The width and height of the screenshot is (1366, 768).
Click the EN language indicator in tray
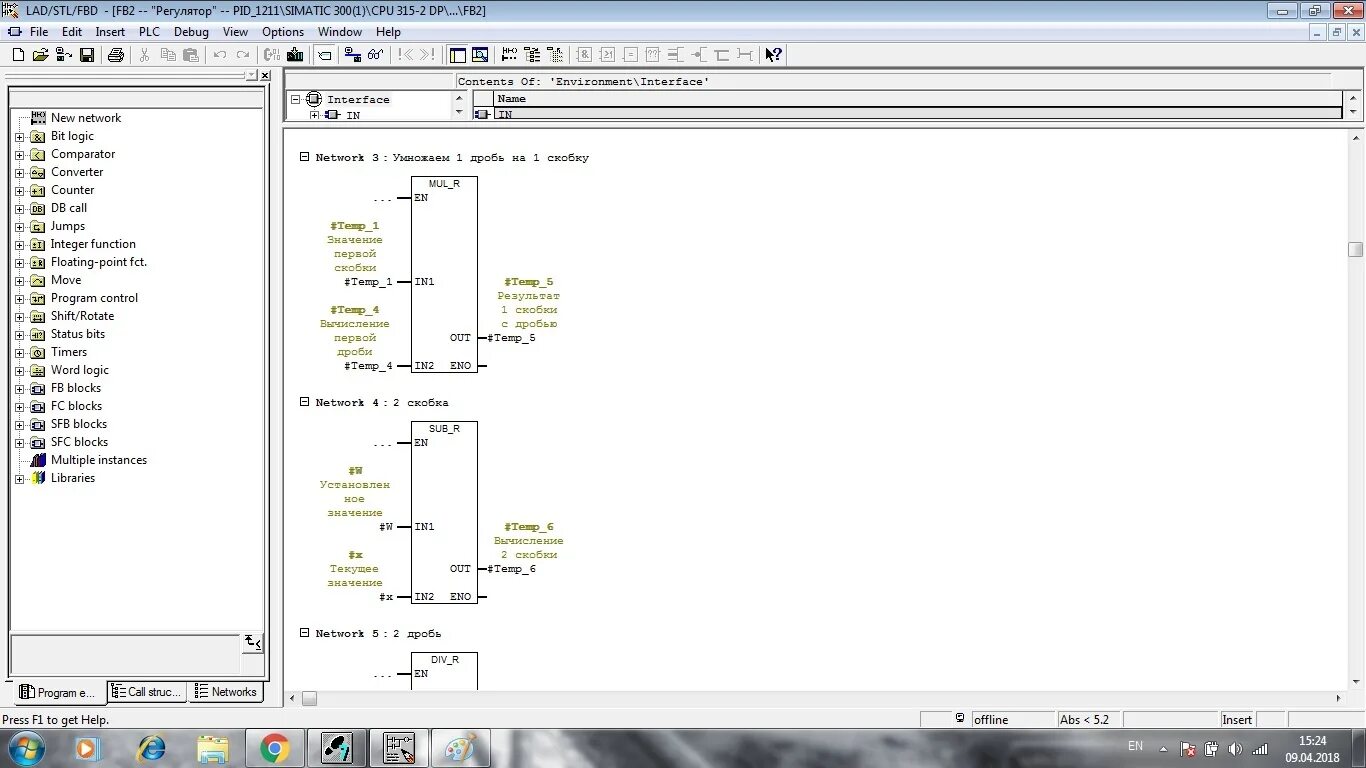(x=1135, y=746)
